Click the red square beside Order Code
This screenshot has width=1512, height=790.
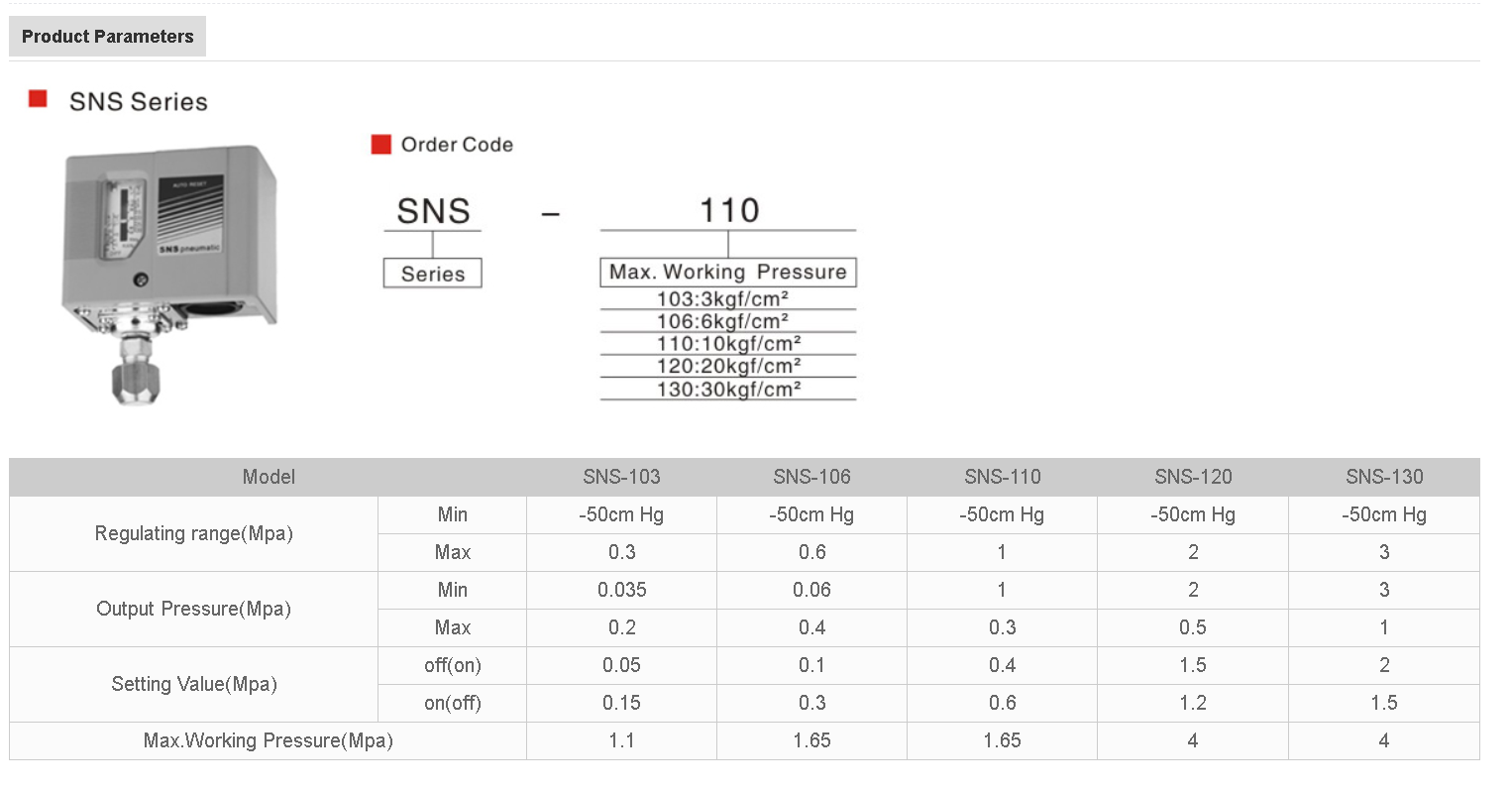[380, 145]
